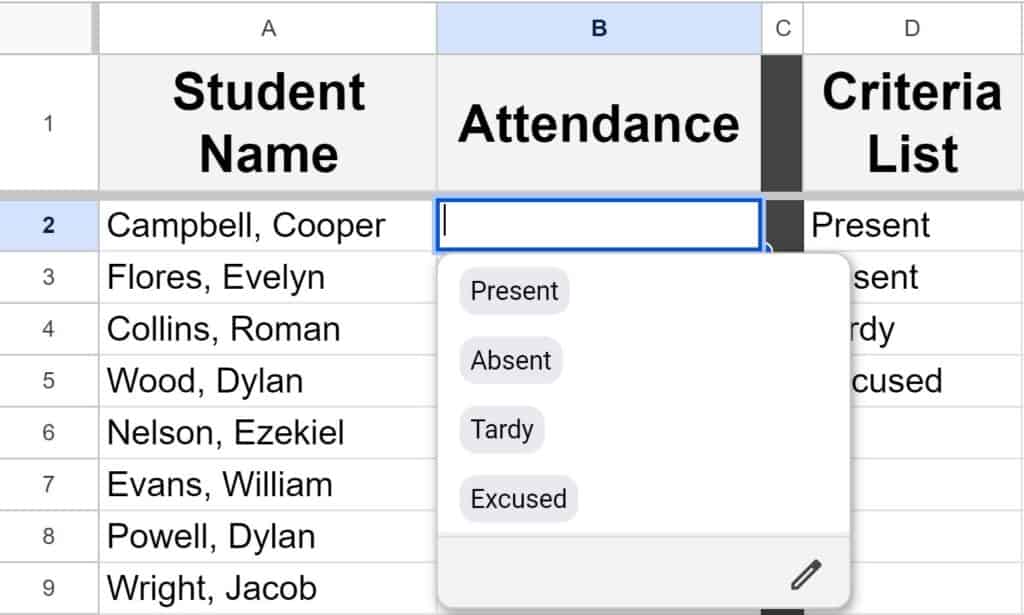Viewport: 1024px width, 615px height.
Task: Select row 1 header number
Action: point(48,124)
